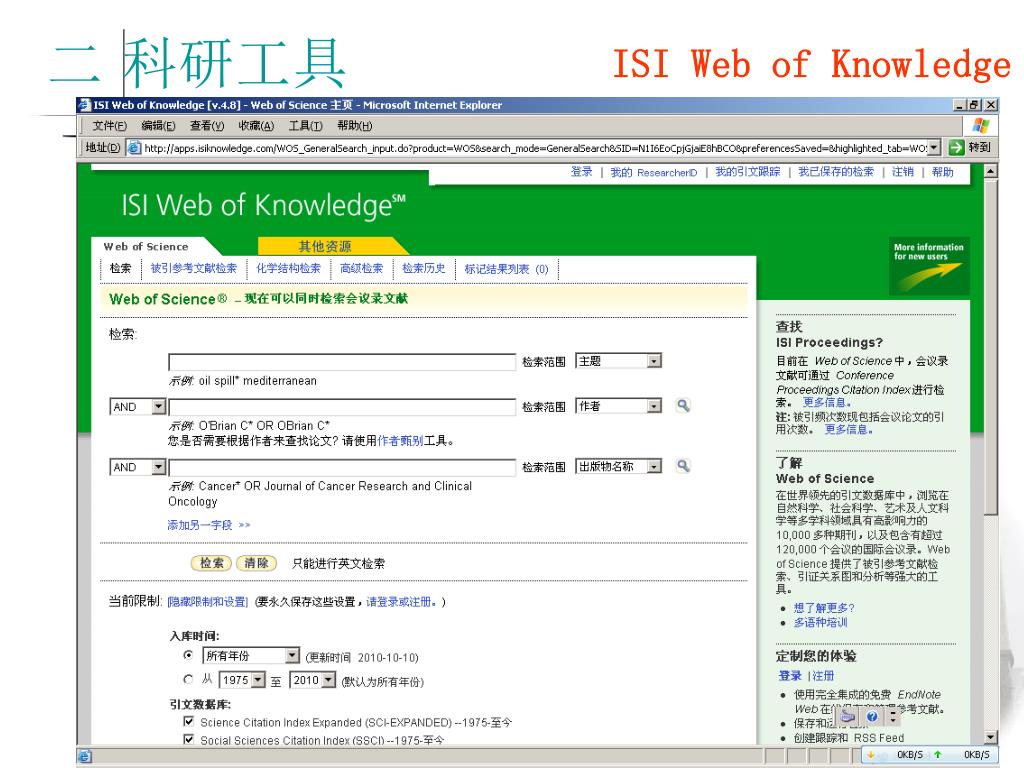This screenshot has height=768, width=1024.
Task: Click the 检索 search button
Action: [211, 563]
